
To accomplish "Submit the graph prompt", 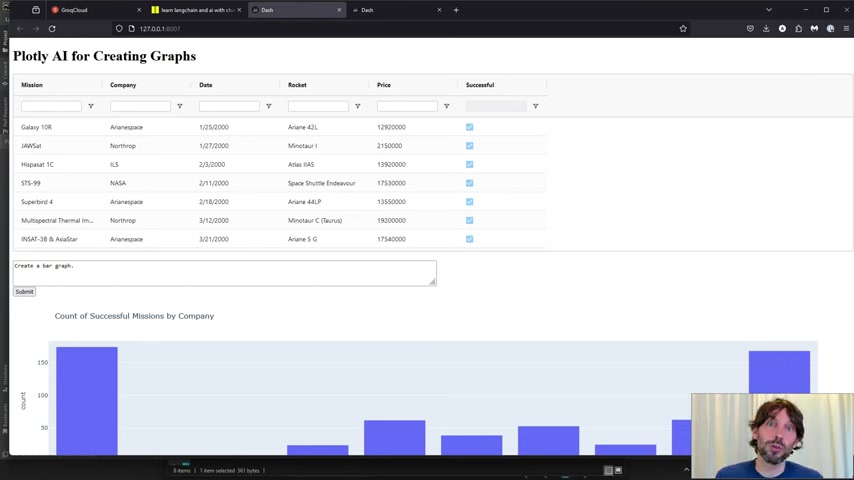I will (x=25, y=292).
